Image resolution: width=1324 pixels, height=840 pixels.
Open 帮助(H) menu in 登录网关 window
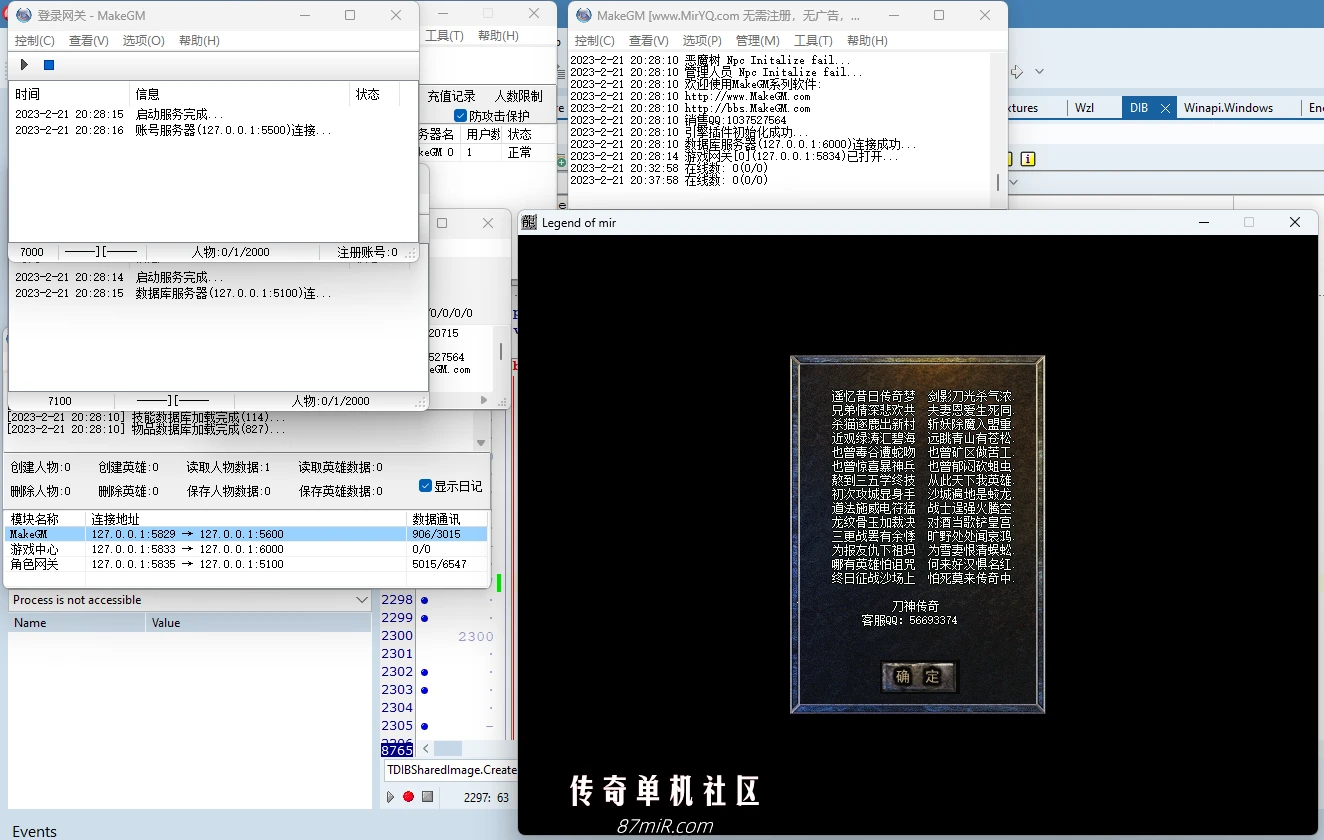199,41
